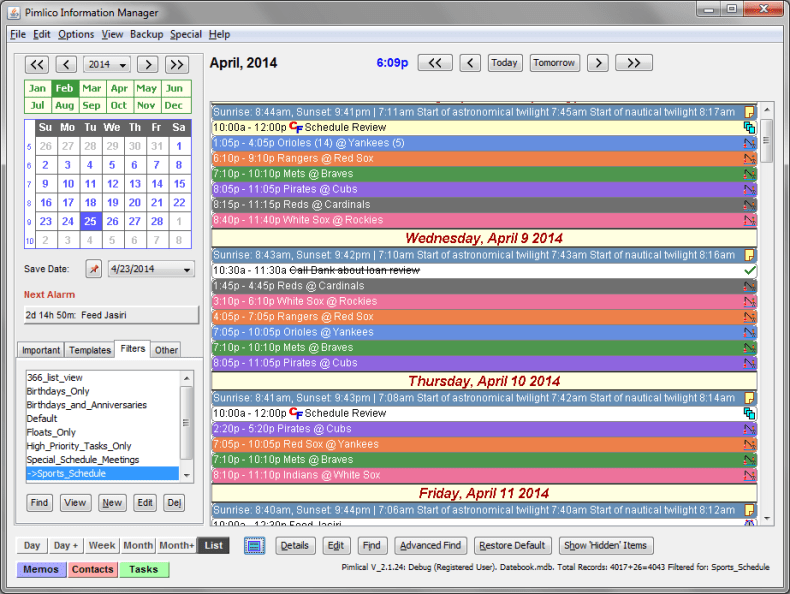
Task: Go to next month in mini calendar
Action: pyautogui.click(x=148, y=64)
